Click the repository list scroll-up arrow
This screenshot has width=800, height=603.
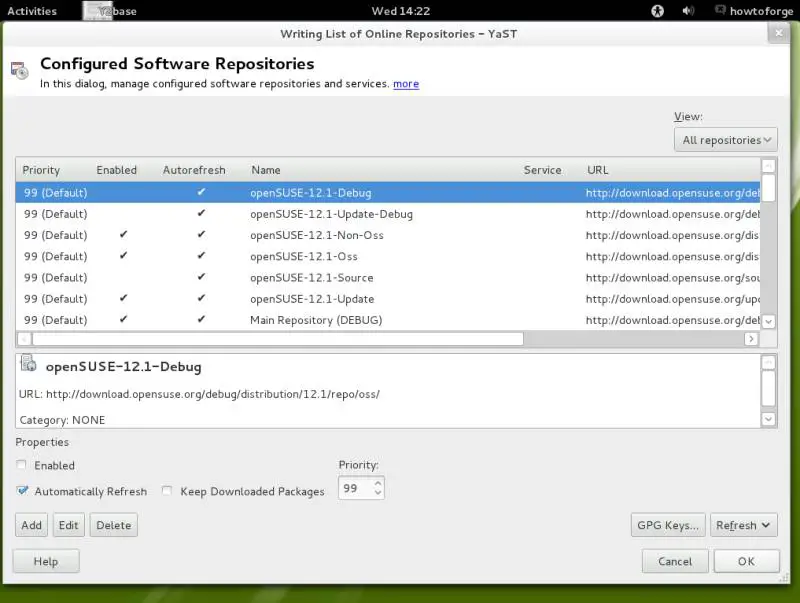click(768, 166)
